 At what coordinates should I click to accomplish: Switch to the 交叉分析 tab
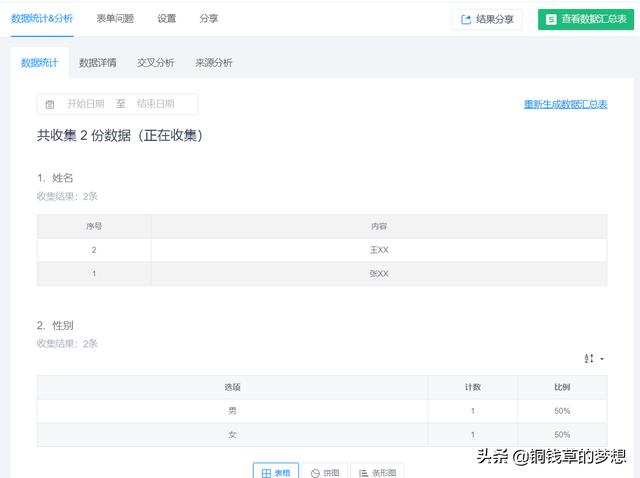point(155,62)
